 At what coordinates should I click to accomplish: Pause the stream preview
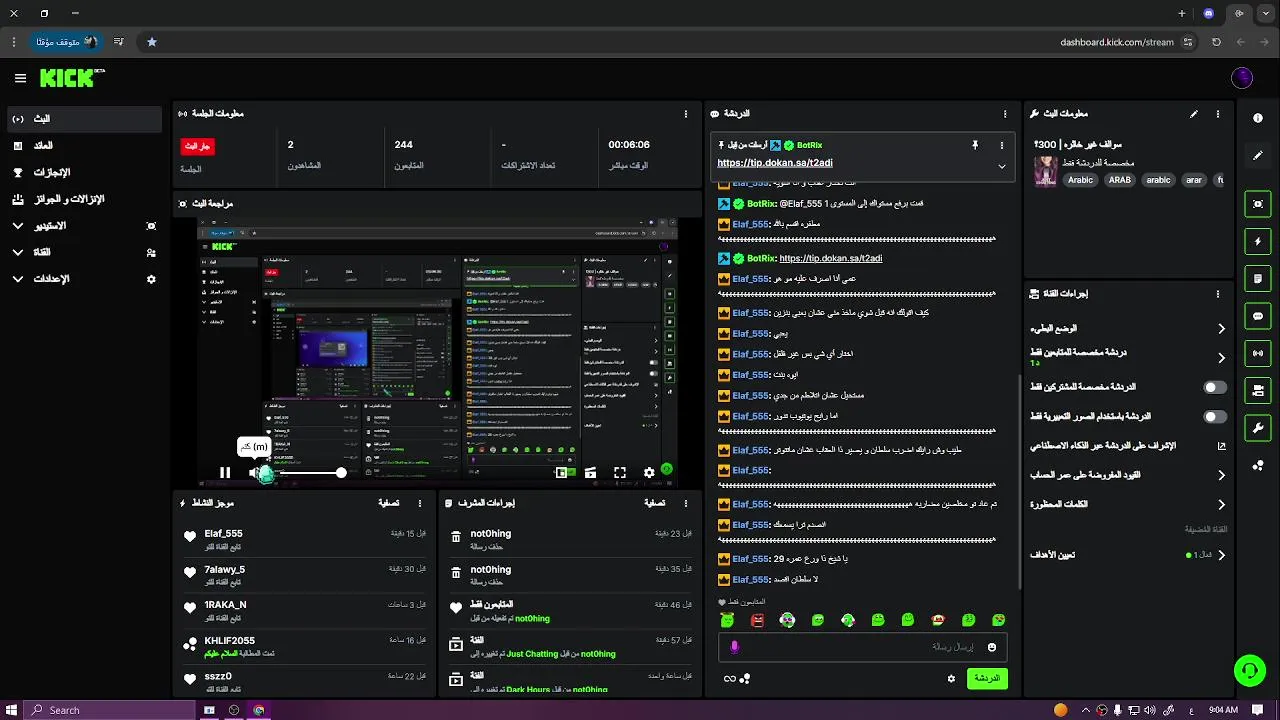point(225,473)
